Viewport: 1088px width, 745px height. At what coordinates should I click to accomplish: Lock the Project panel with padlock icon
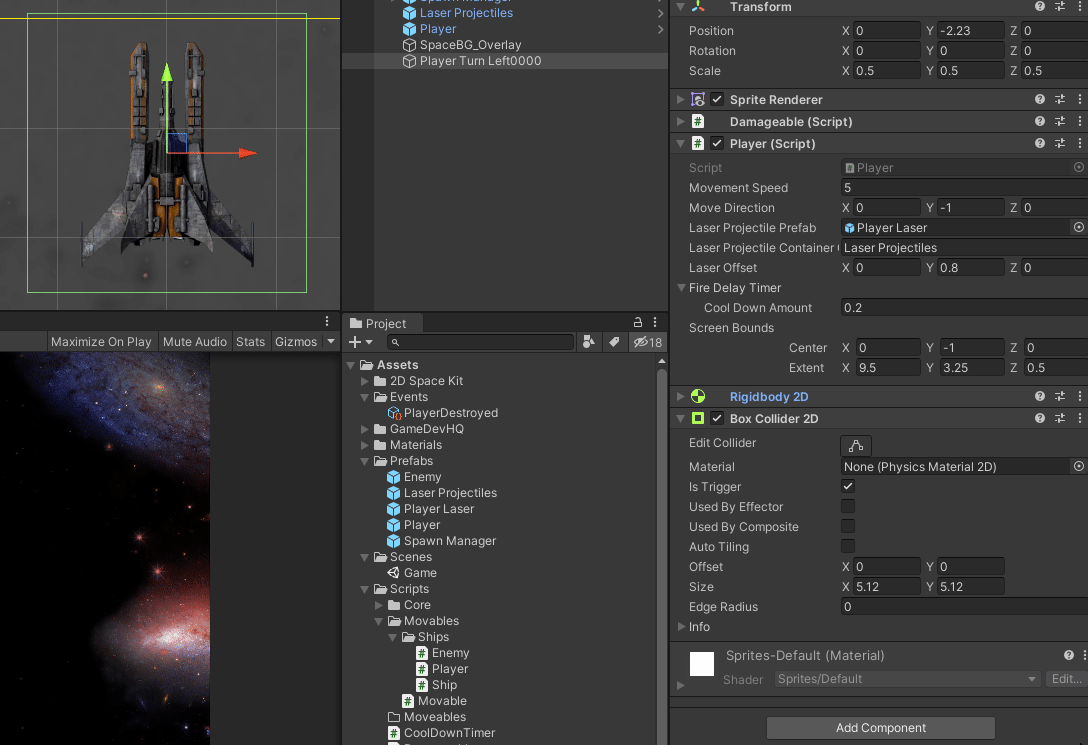638,323
